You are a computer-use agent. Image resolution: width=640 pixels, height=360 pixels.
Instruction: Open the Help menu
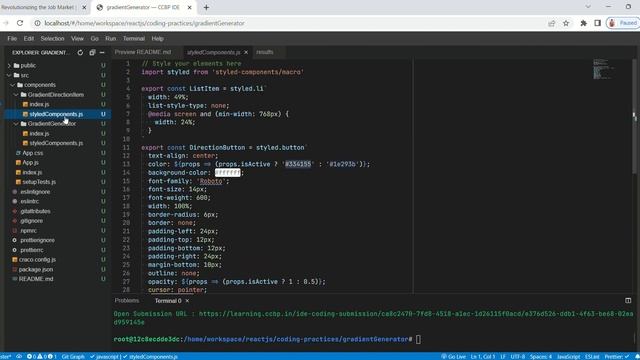pyautogui.click(x=158, y=39)
